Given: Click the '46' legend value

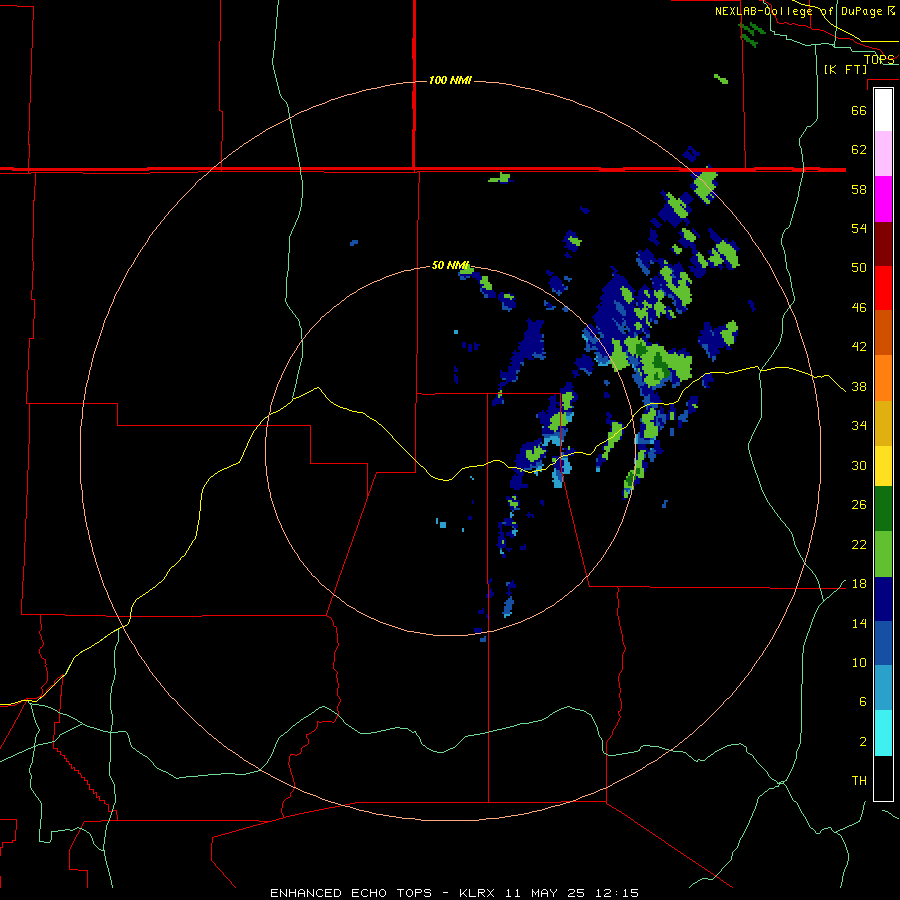Looking at the screenshot, I should pos(859,307).
